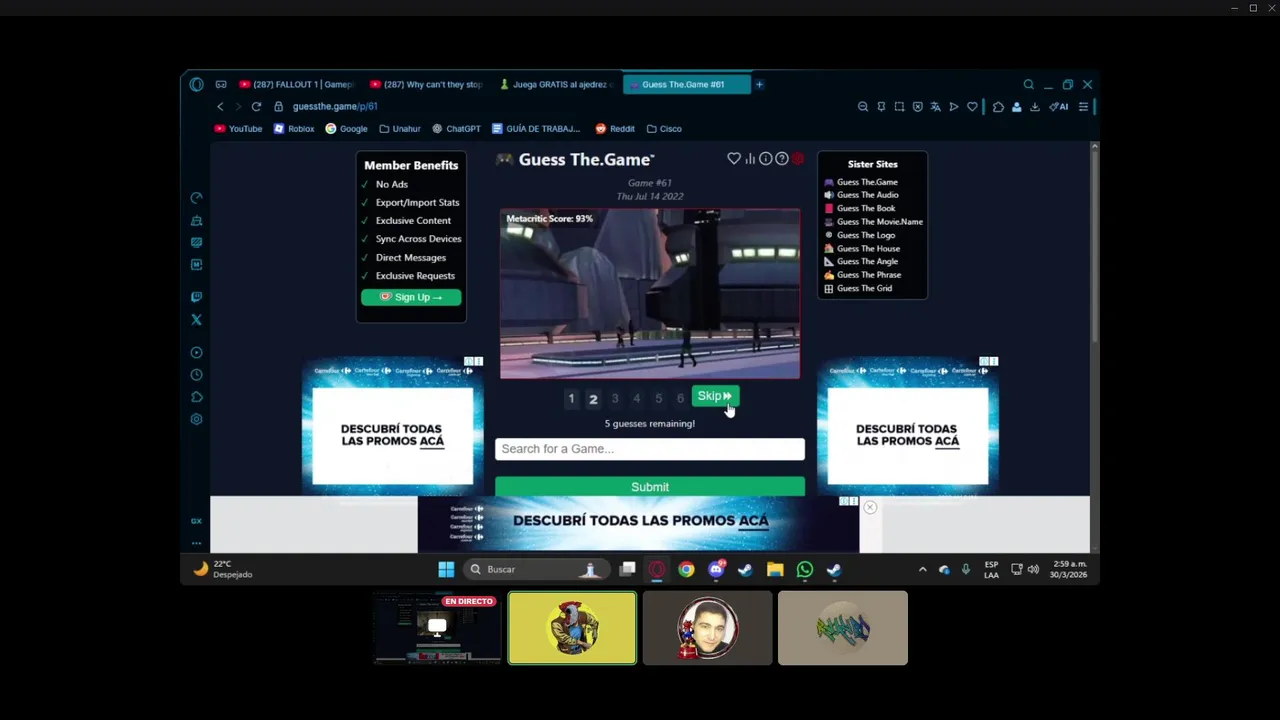Open YouTube bookmark

click(238, 128)
